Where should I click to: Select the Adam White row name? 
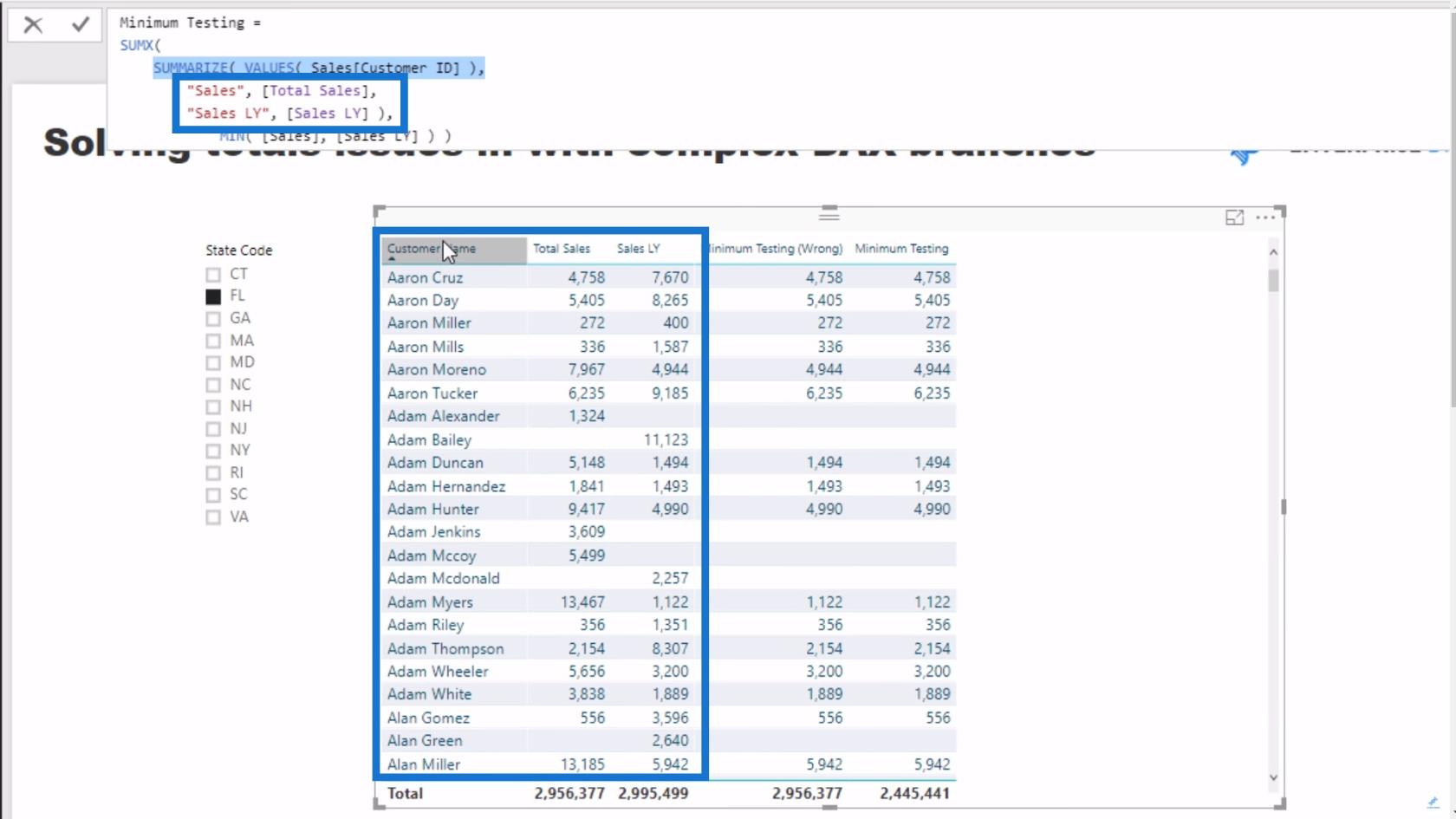[429, 694]
